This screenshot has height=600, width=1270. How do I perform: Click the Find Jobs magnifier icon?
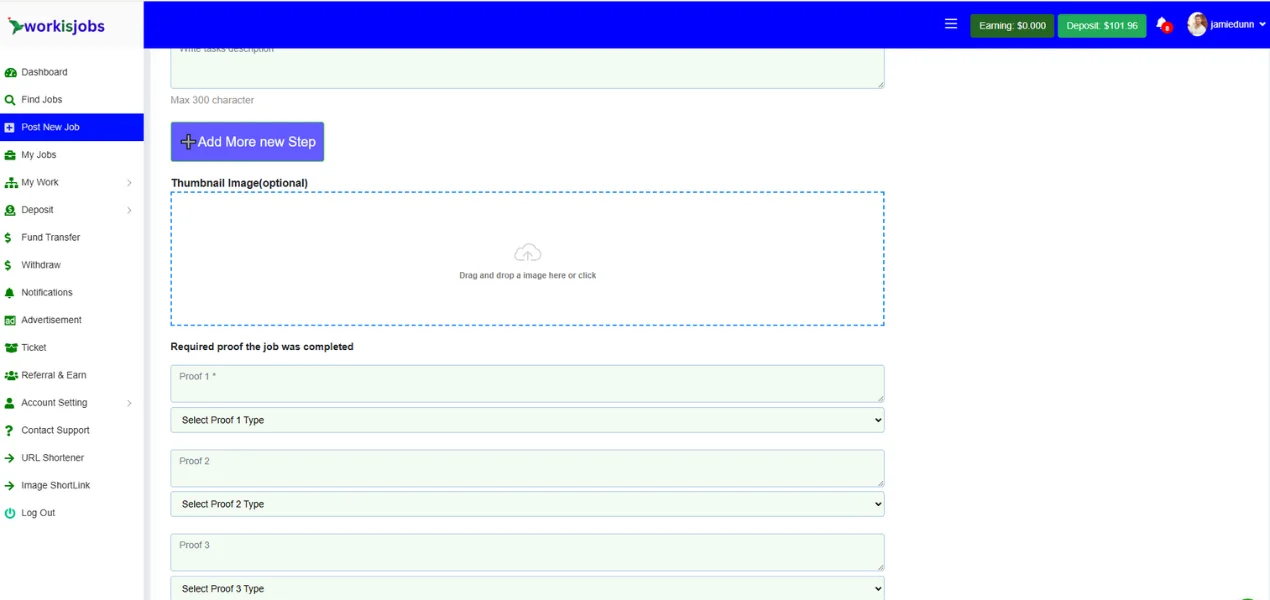click(x=10, y=100)
